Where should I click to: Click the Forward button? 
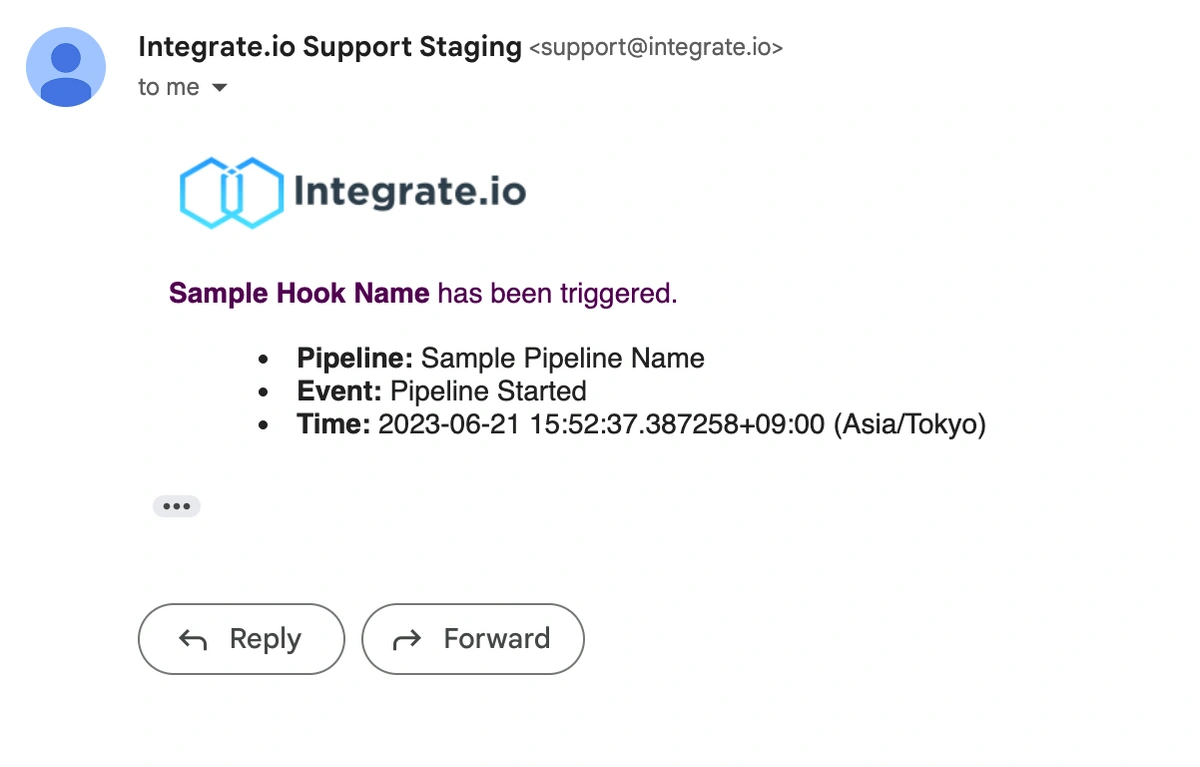click(473, 639)
